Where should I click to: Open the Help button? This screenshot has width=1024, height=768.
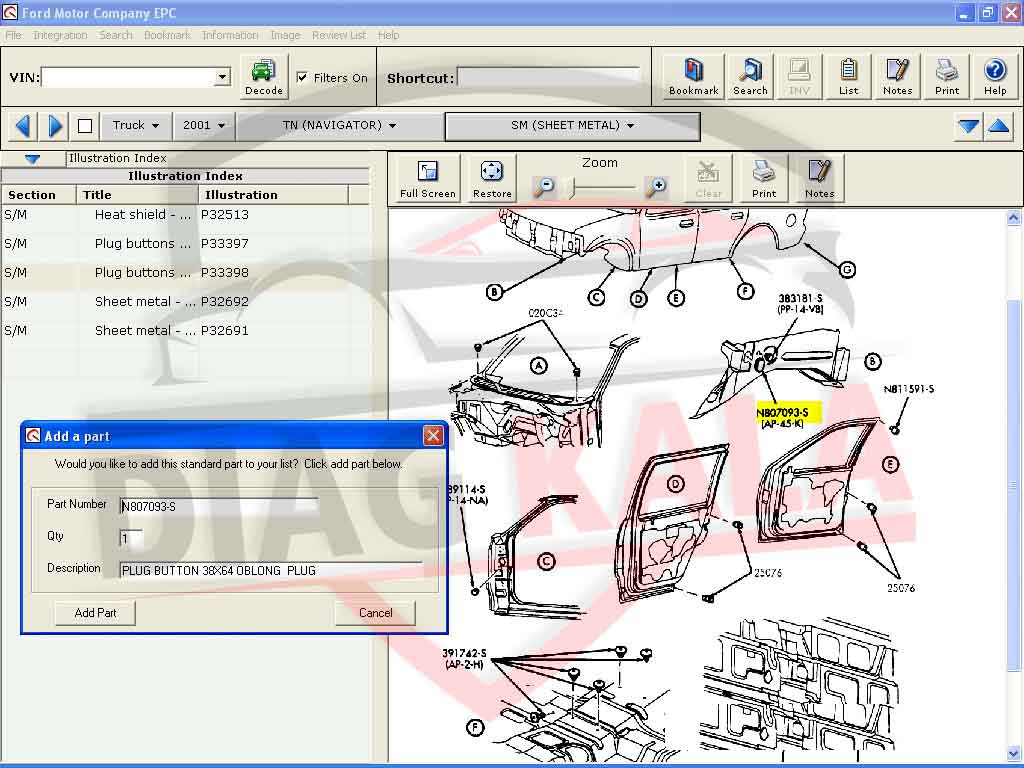point(995,76)
